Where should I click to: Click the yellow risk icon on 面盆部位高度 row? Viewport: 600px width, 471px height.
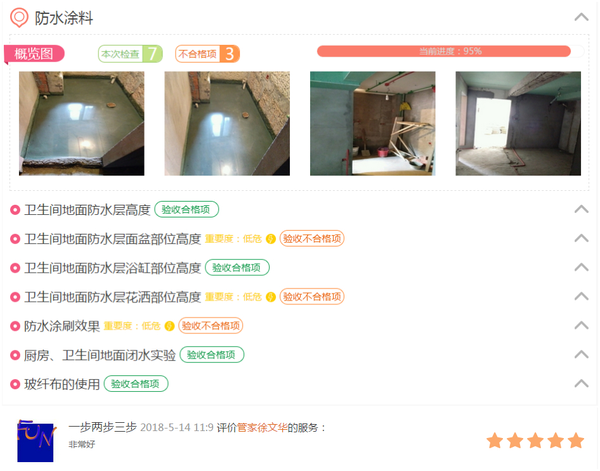(271, 239)
